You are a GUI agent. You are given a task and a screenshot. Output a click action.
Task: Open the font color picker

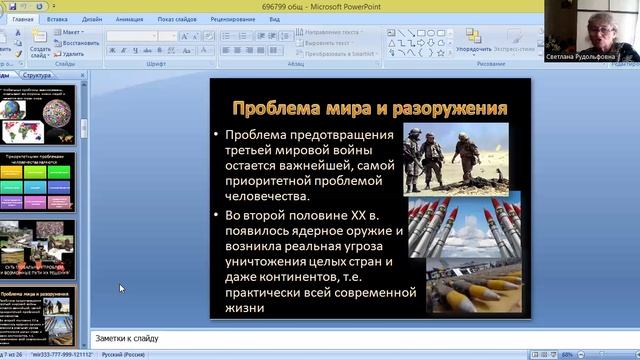point(204,51)
